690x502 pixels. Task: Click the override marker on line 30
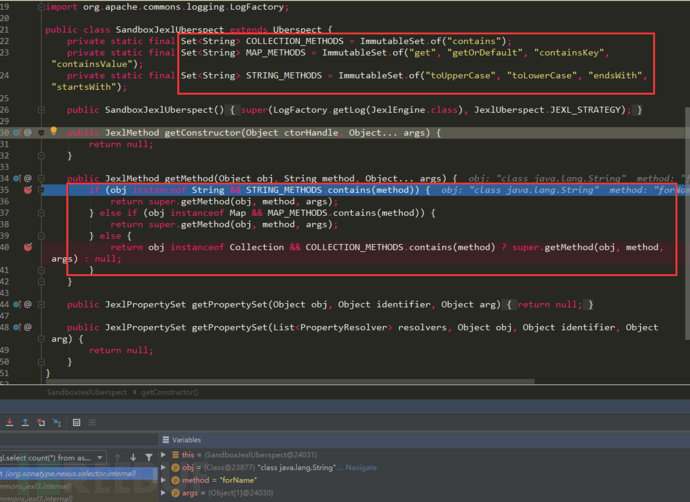coord(17,132)
